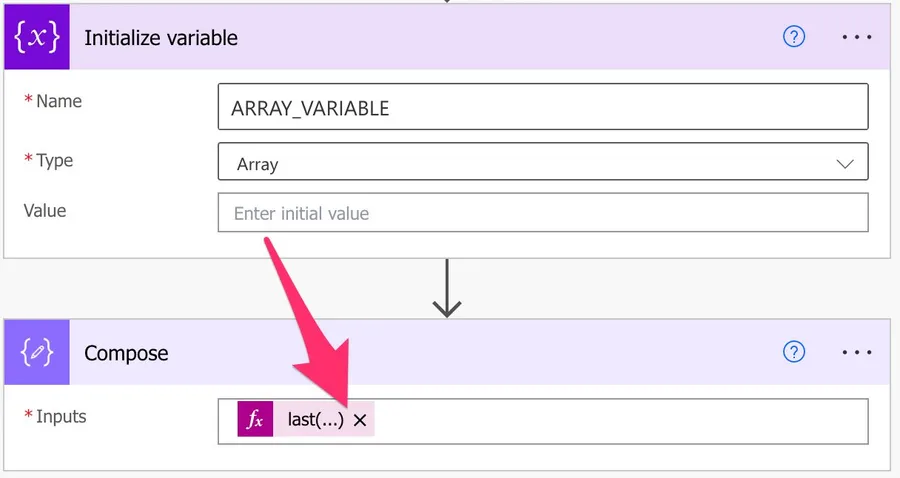Image resolution: width=900 pixels, height=478 pixels.
Task: Click the fx expression icon in Inputs
Action: pyautogui.click(x=255, y=421)
